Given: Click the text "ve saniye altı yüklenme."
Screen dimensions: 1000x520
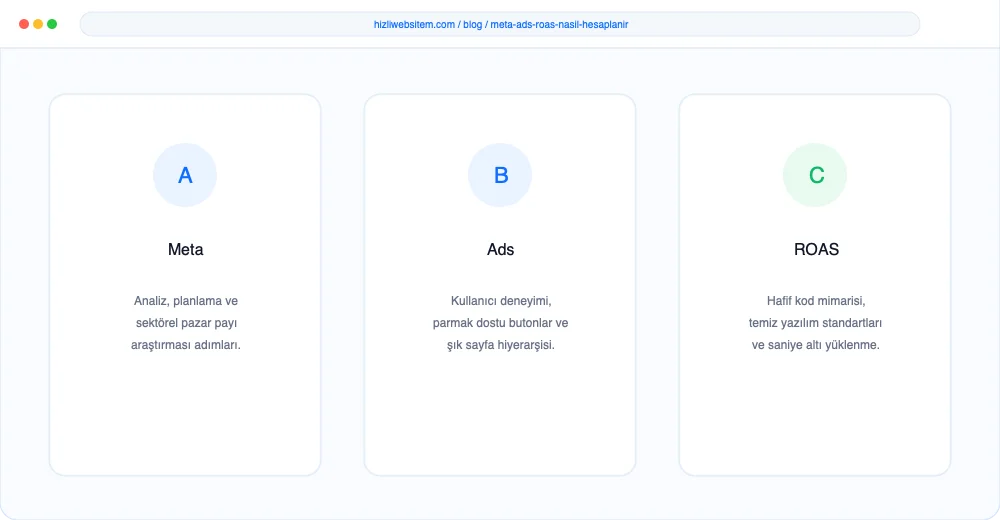Looking at the screenshot, I should (x=815, y=345).
